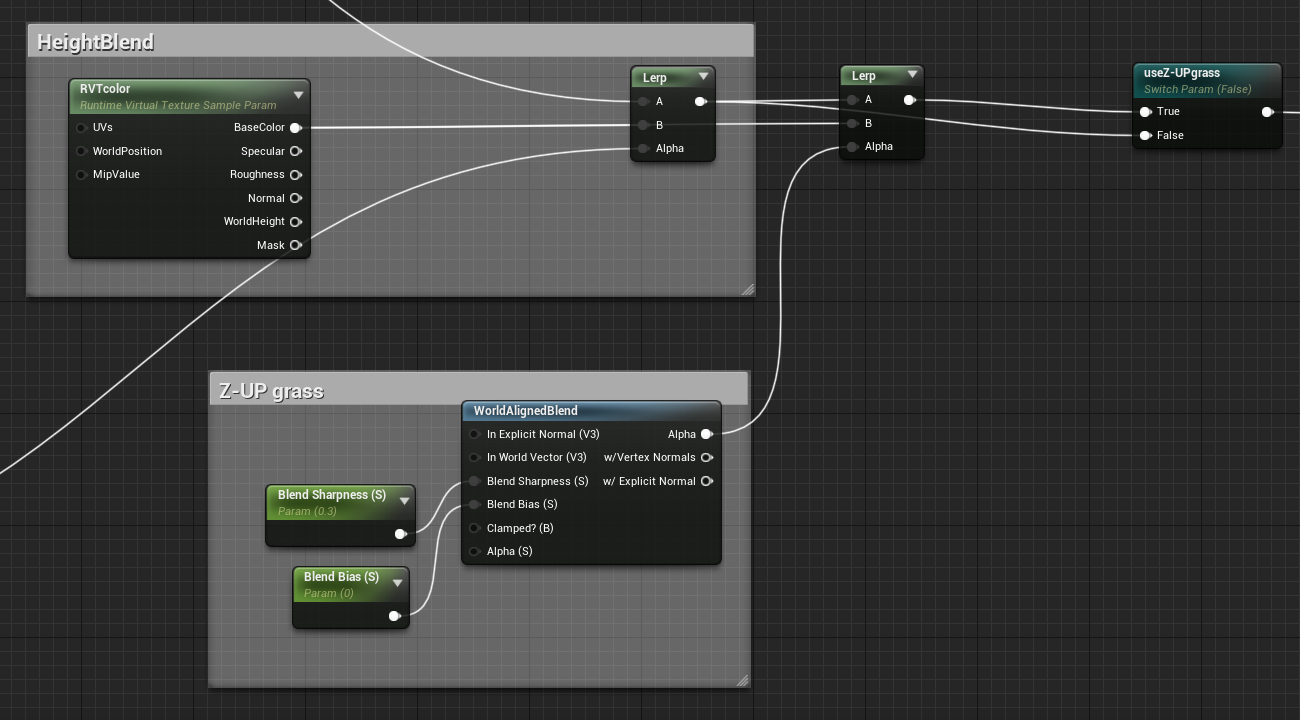Screen dimensions: 1300x720
Task: Click the w/ Explicit Normal output pin
Action: tap(707, 481)
